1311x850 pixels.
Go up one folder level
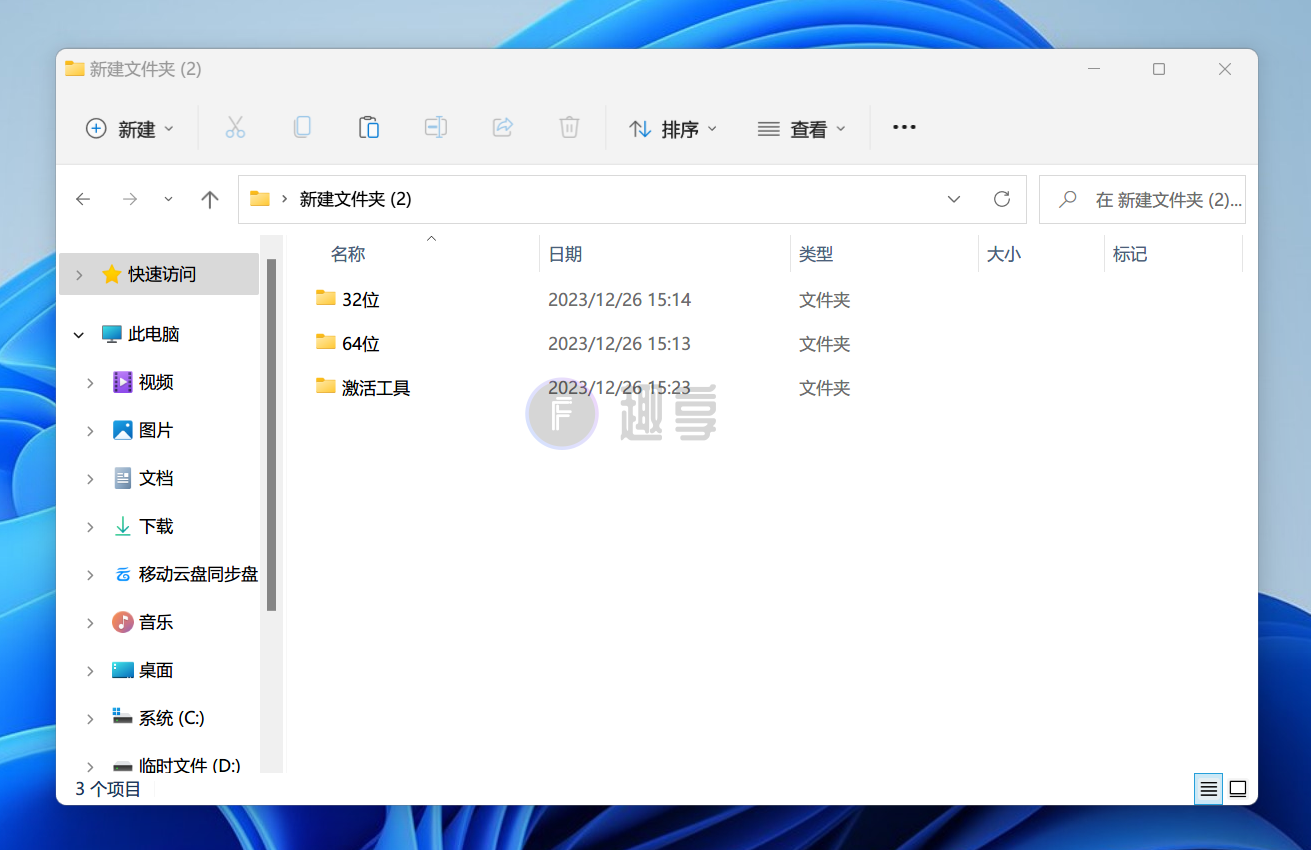[x=209, y=199]
